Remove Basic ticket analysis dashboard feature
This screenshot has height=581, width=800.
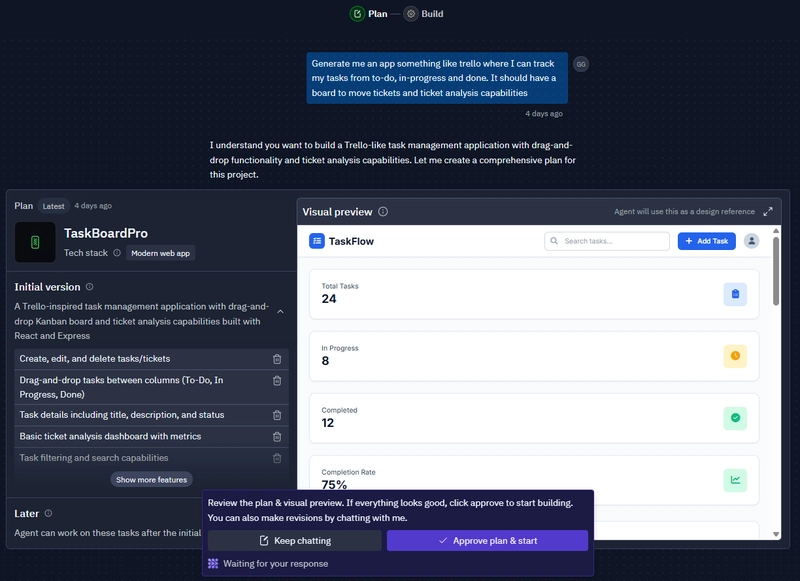(277, 437)
